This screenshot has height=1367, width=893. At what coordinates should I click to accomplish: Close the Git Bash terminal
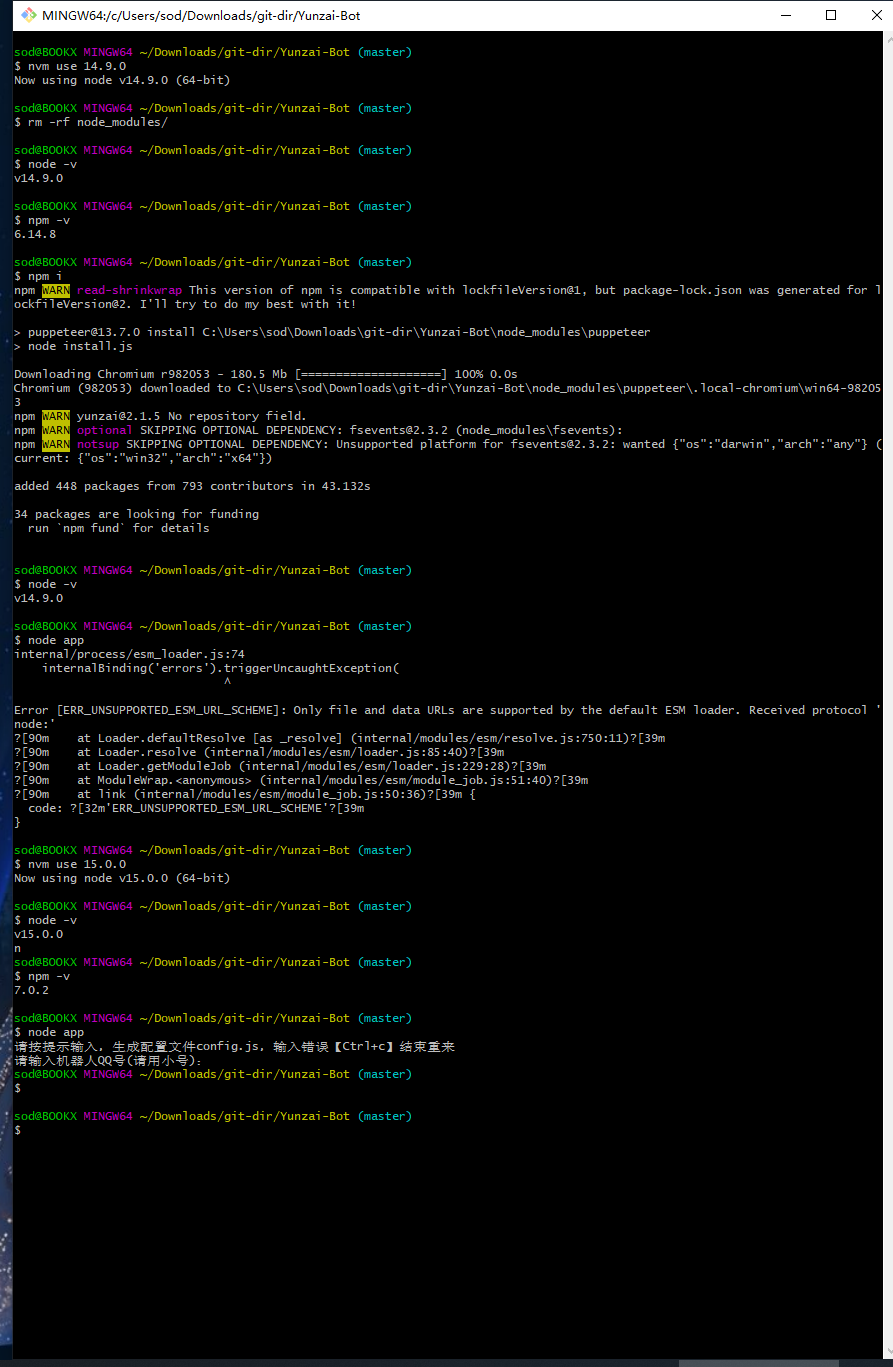(877, 15)
